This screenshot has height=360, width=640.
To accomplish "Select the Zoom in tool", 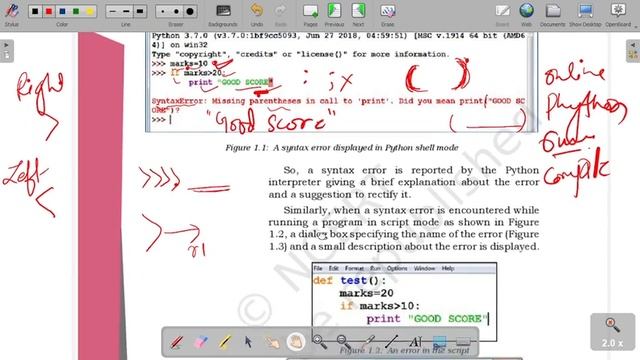I will (x=320, y=342).
